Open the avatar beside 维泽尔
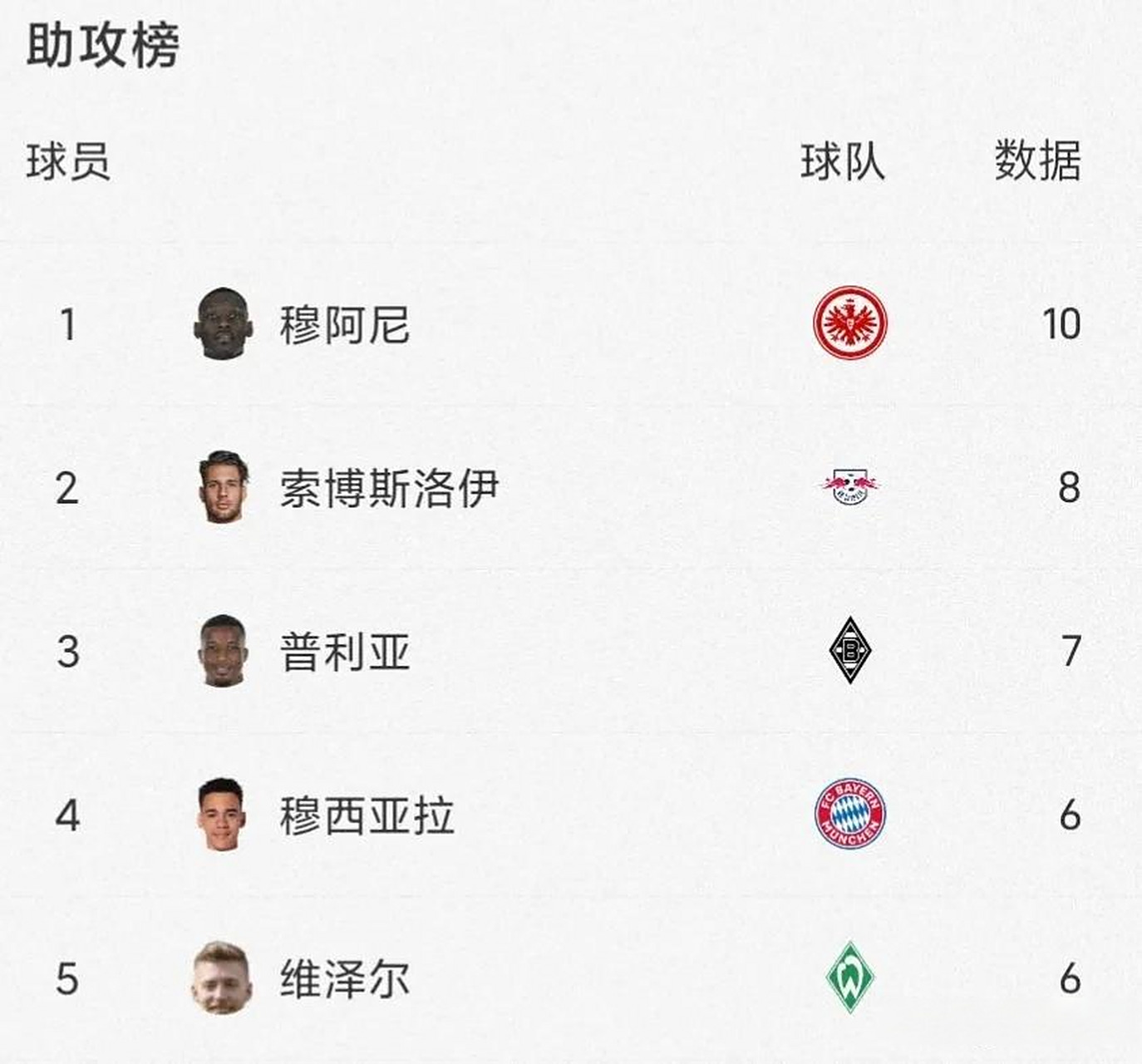1142x1064 pixels. (x=221, y=977)
